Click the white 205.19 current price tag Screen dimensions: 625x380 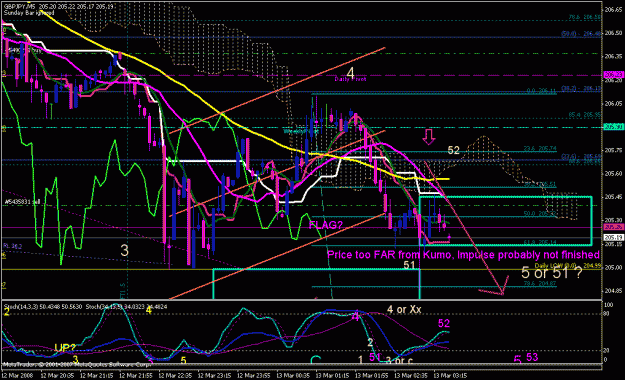(614, 237)
